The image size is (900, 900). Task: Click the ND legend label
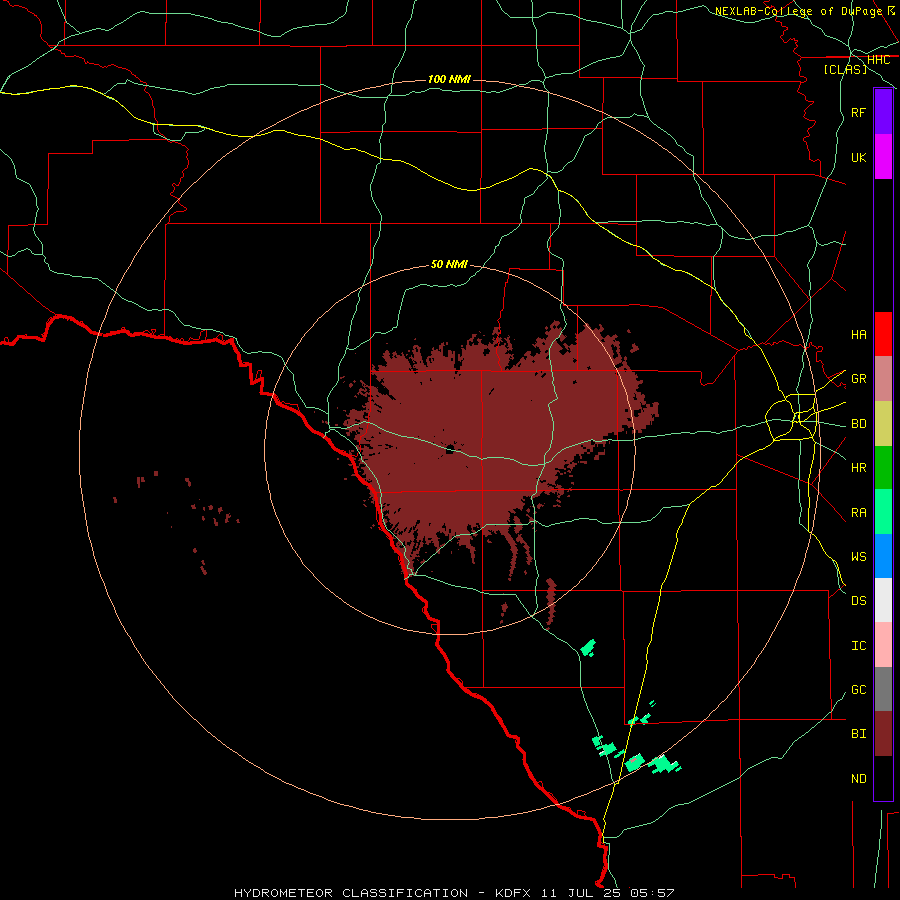click(x=858, y=779)
